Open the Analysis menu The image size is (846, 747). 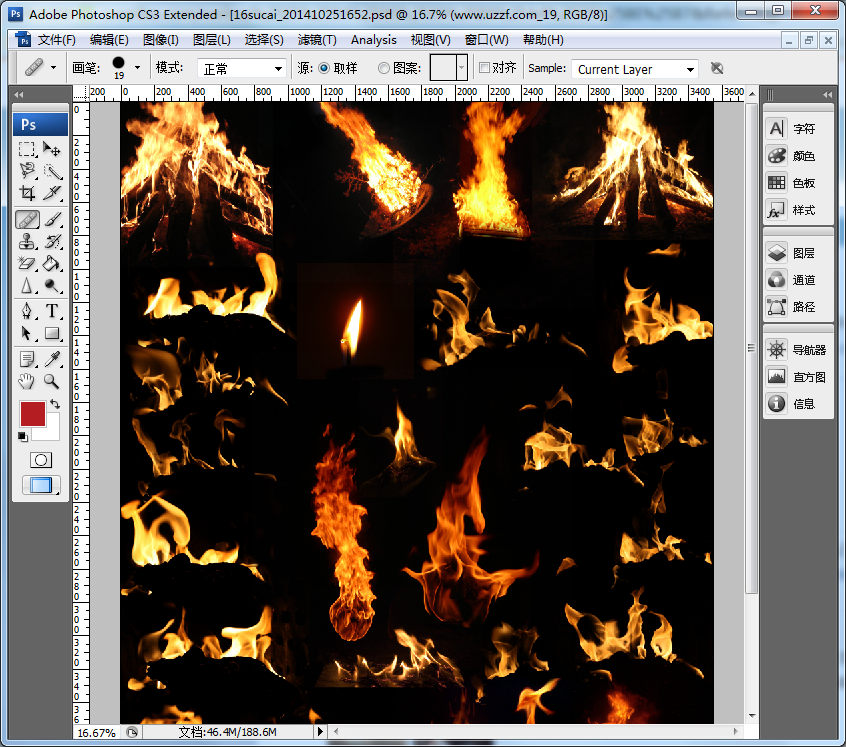click(373, 40)
